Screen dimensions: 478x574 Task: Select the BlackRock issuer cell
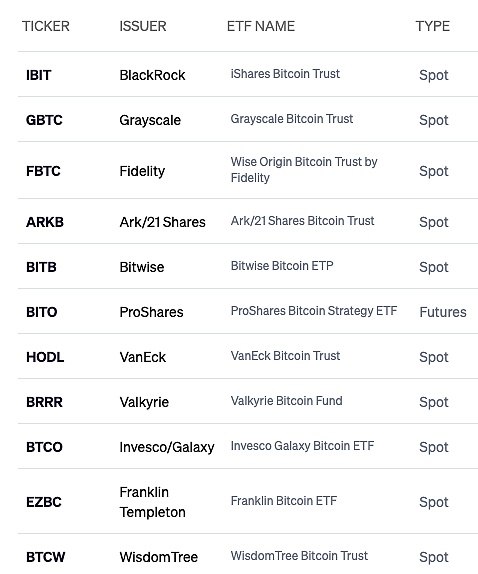point(152,75)
